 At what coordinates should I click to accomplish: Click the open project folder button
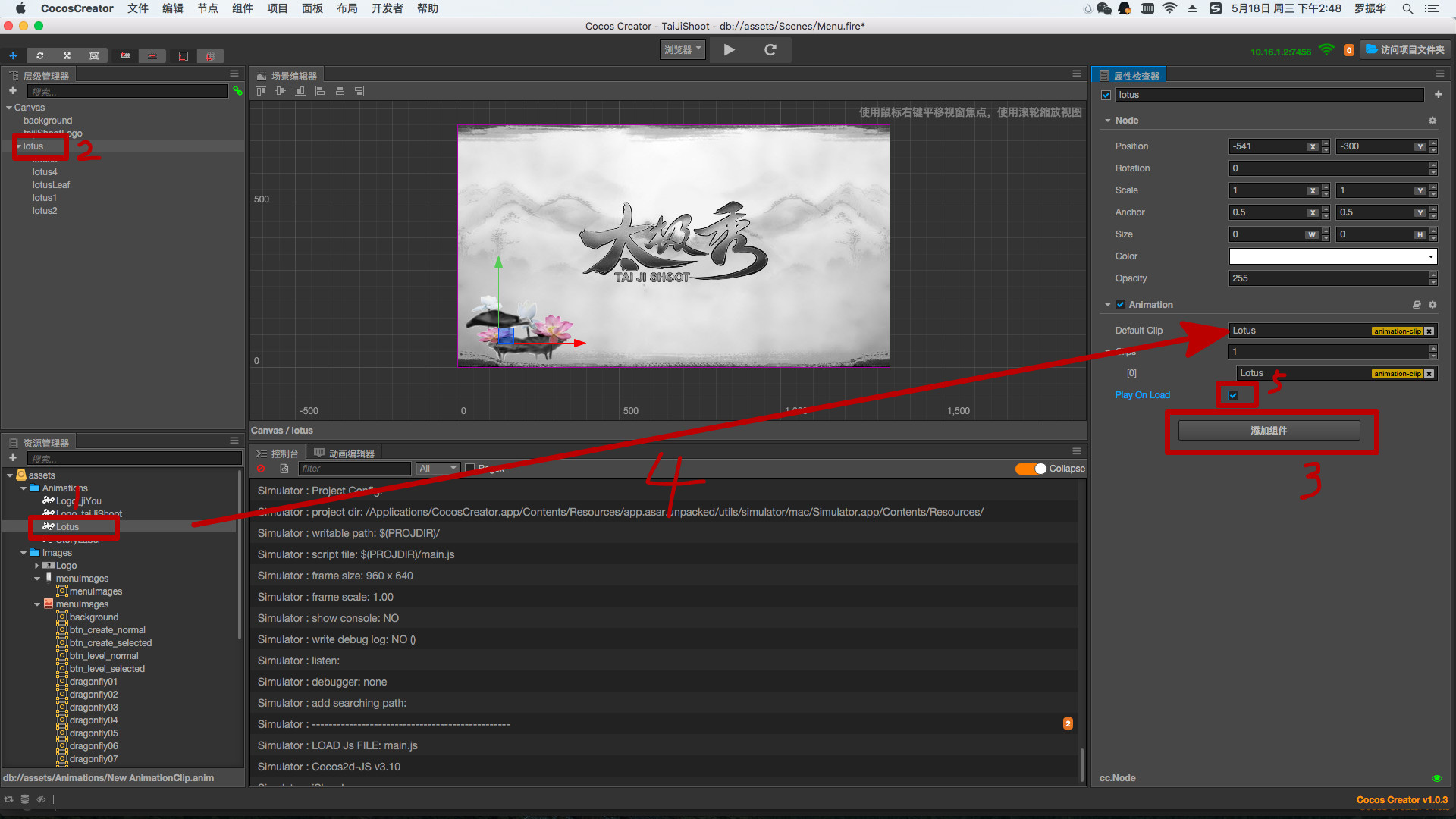(1405, 50)
